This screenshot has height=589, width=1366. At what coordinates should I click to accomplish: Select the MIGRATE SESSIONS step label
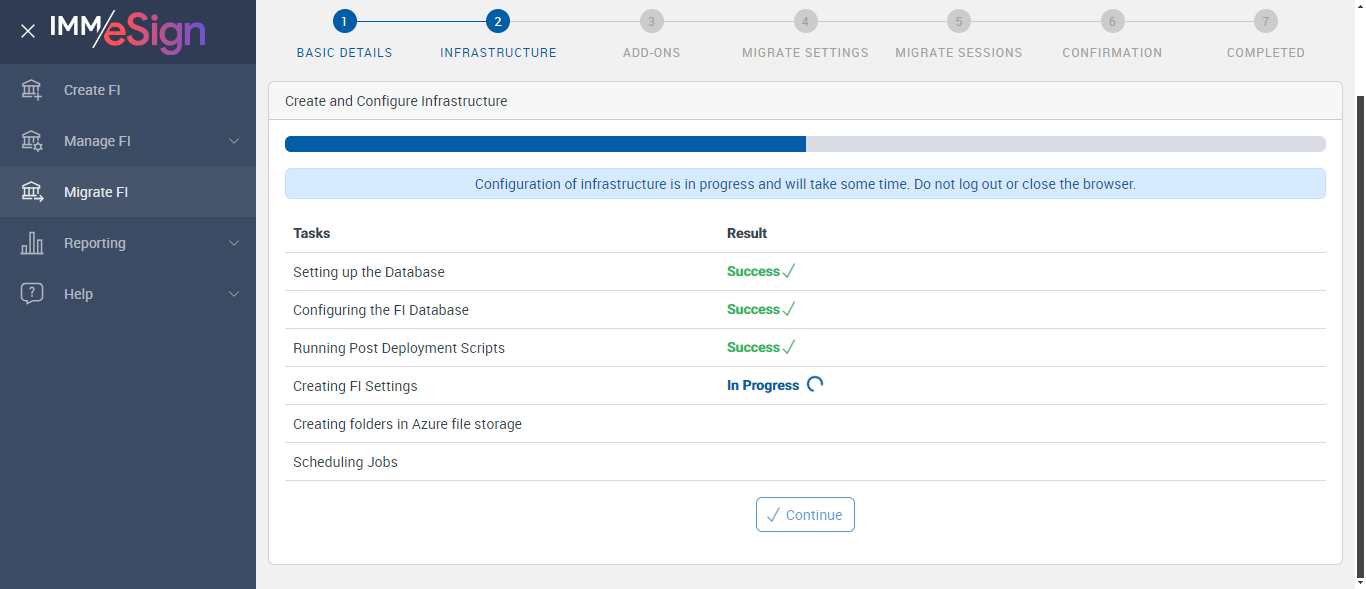click(x=958, y=53)
